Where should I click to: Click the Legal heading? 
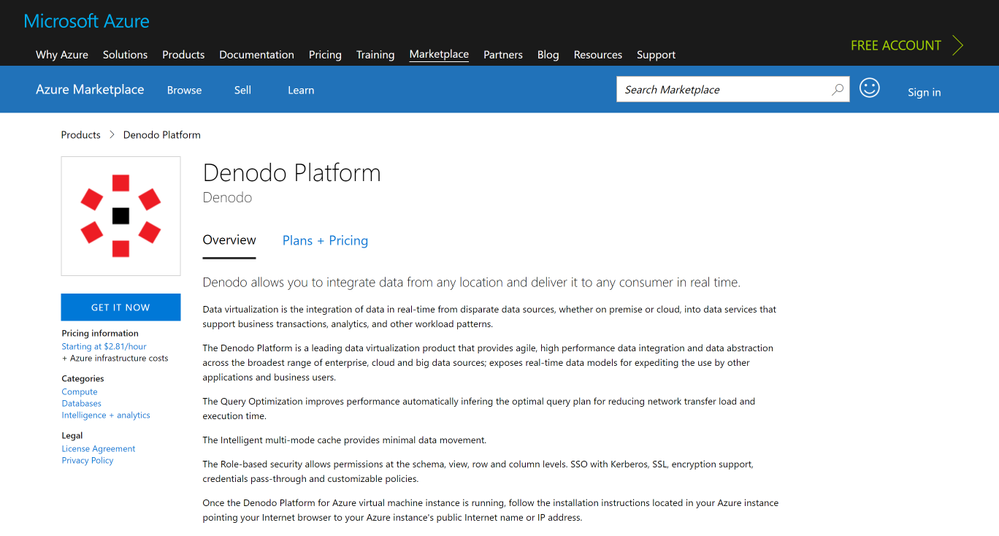pyautogui.click(x=72, y=435)
